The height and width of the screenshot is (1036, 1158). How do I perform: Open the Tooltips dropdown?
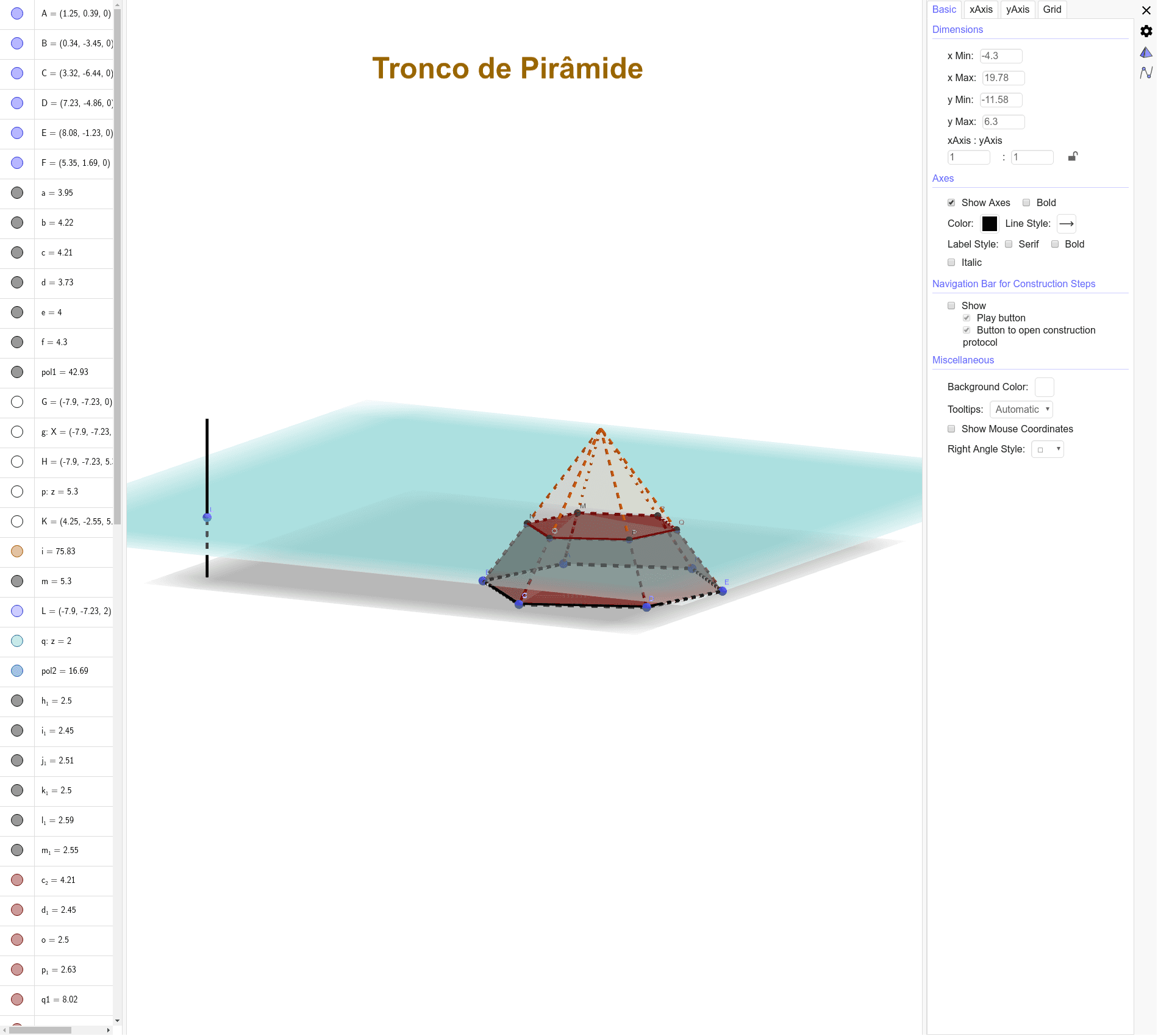[1021, 409]
